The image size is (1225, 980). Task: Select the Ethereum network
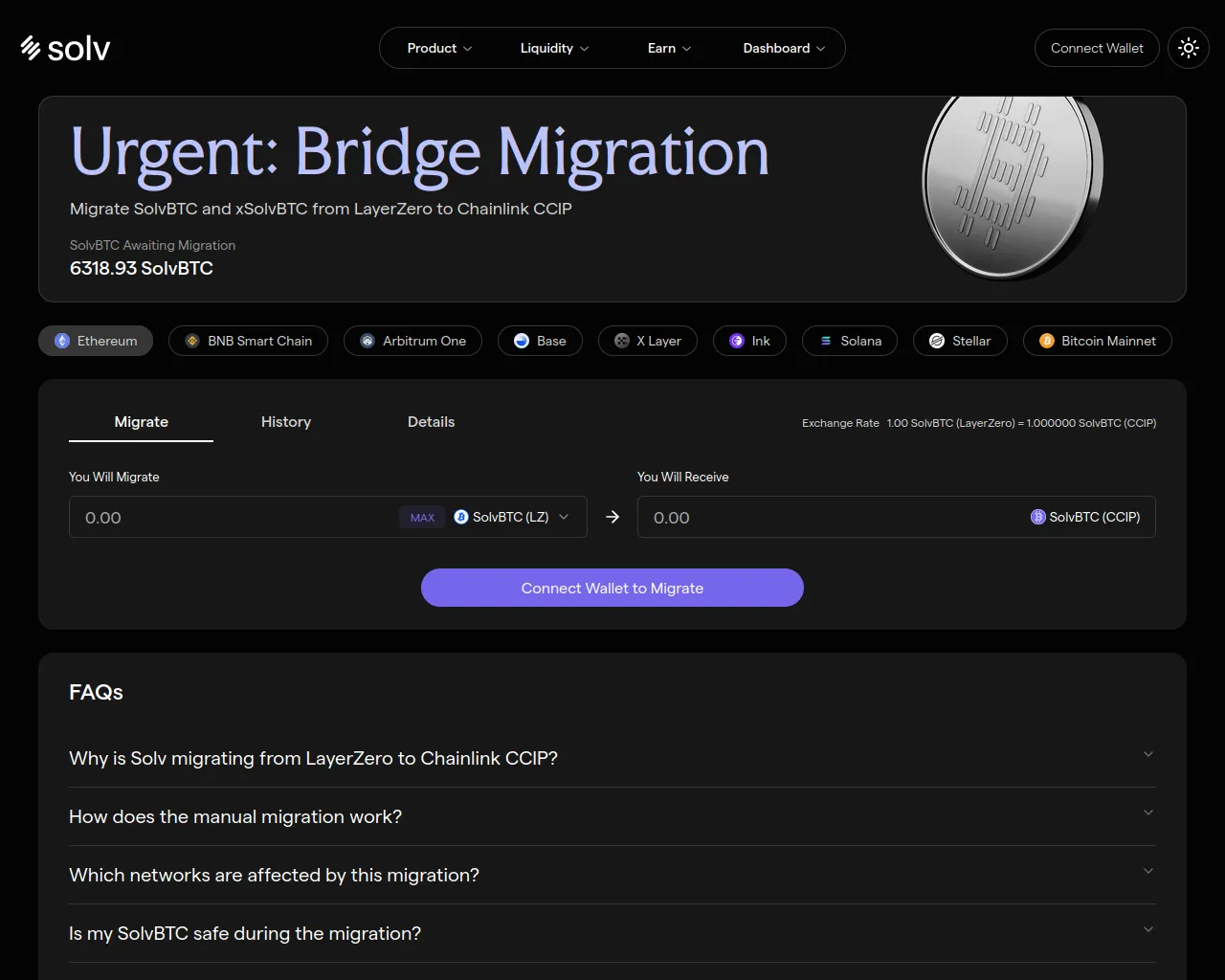pyautogui.click(x=96, y=341)
